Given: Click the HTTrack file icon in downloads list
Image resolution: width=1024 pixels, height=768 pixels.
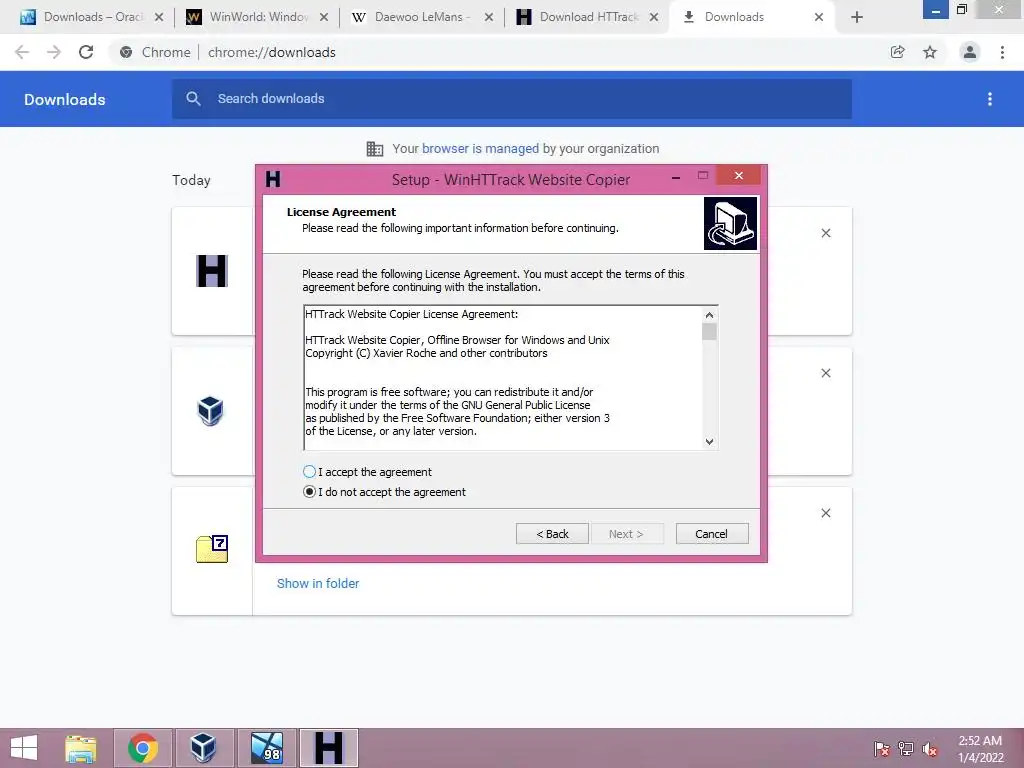Looking at the screenshot, I should [x=212, y=271].
